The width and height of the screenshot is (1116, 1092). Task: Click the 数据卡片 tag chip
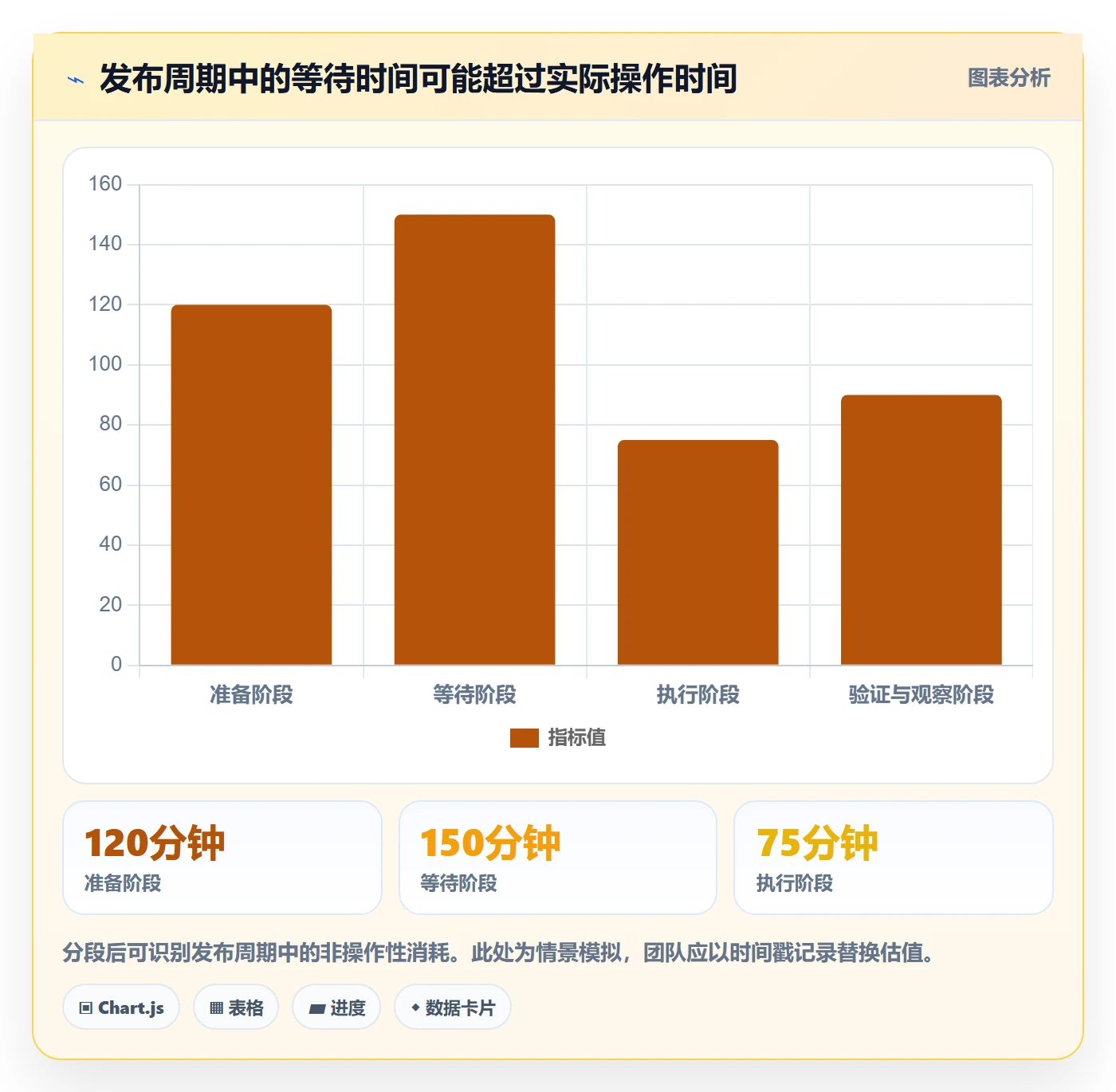[453, 1008]
